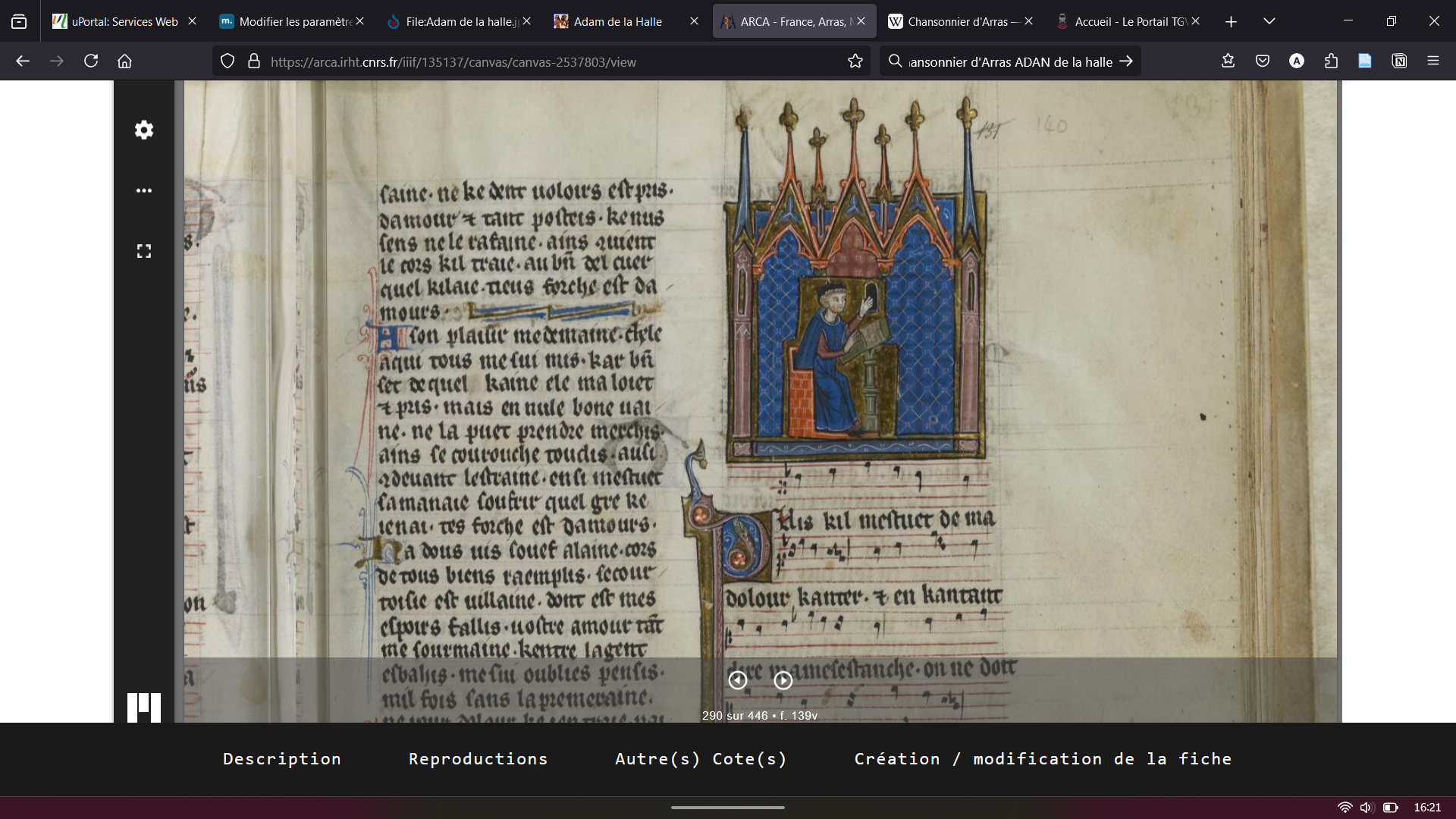Open the system volume speaker icon

tap(1367, 808)
